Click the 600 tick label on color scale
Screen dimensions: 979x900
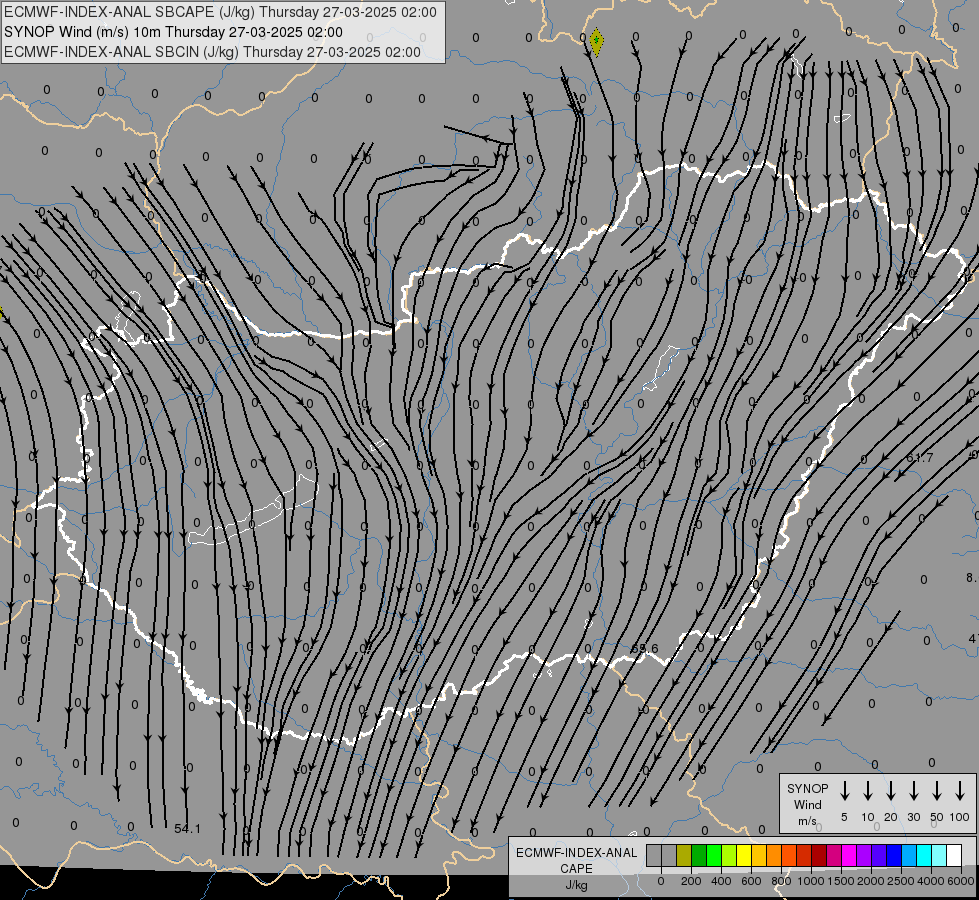tap(751, 881)
